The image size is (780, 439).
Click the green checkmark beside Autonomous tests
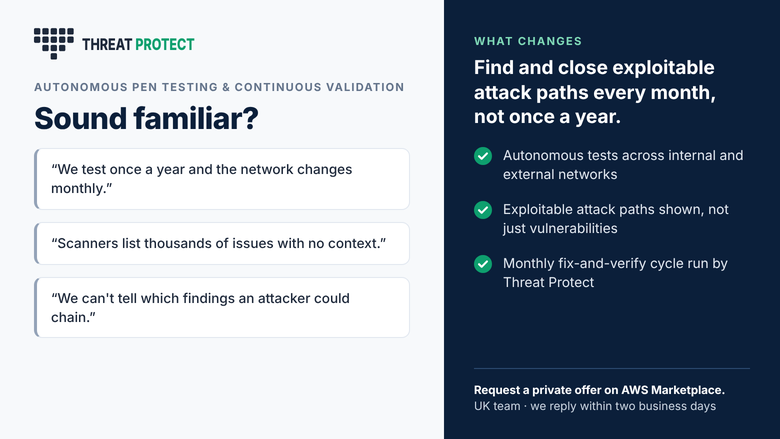click(x=483, y=156)
